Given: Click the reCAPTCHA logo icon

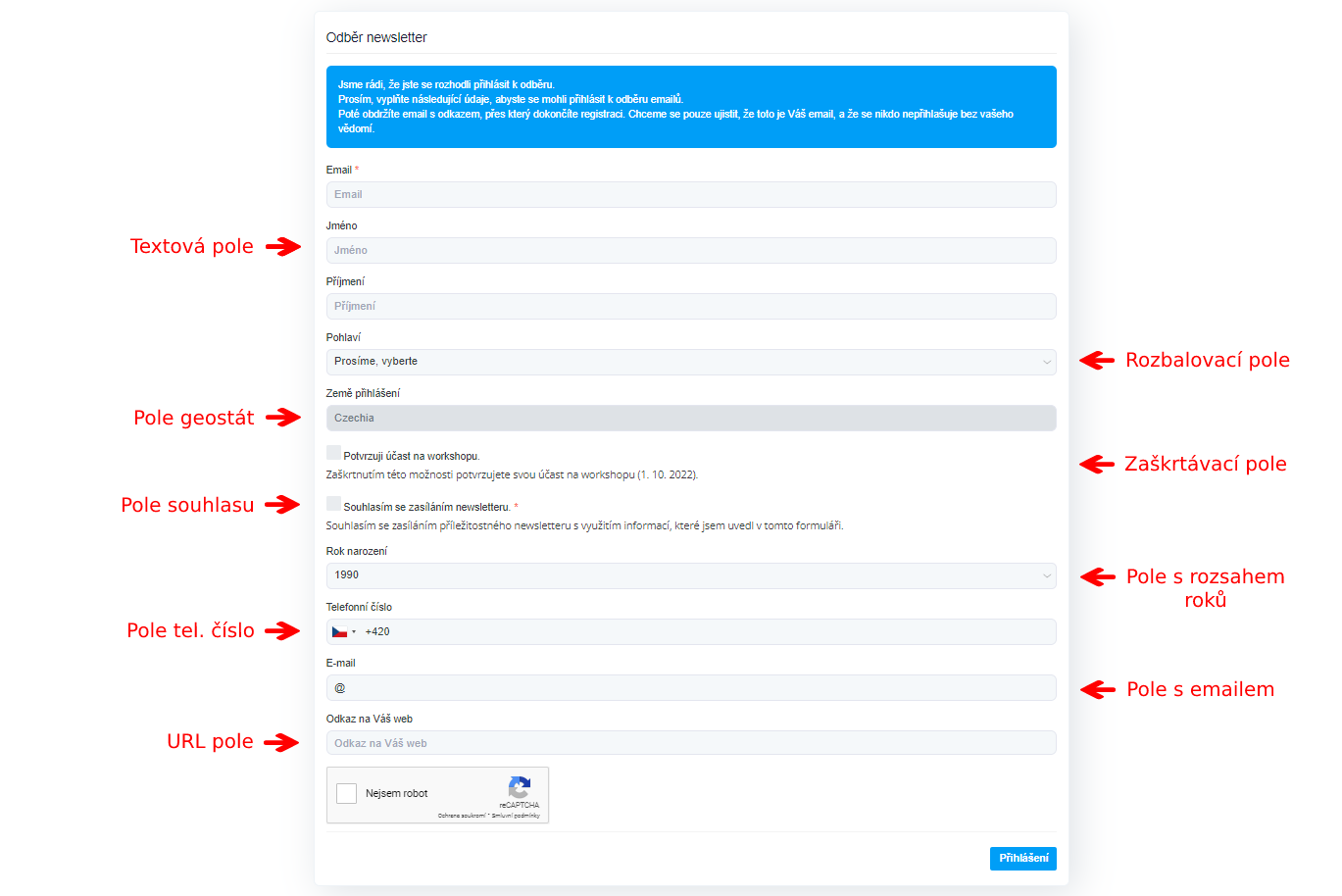Looking at the screenshot, I should [520, 786].
